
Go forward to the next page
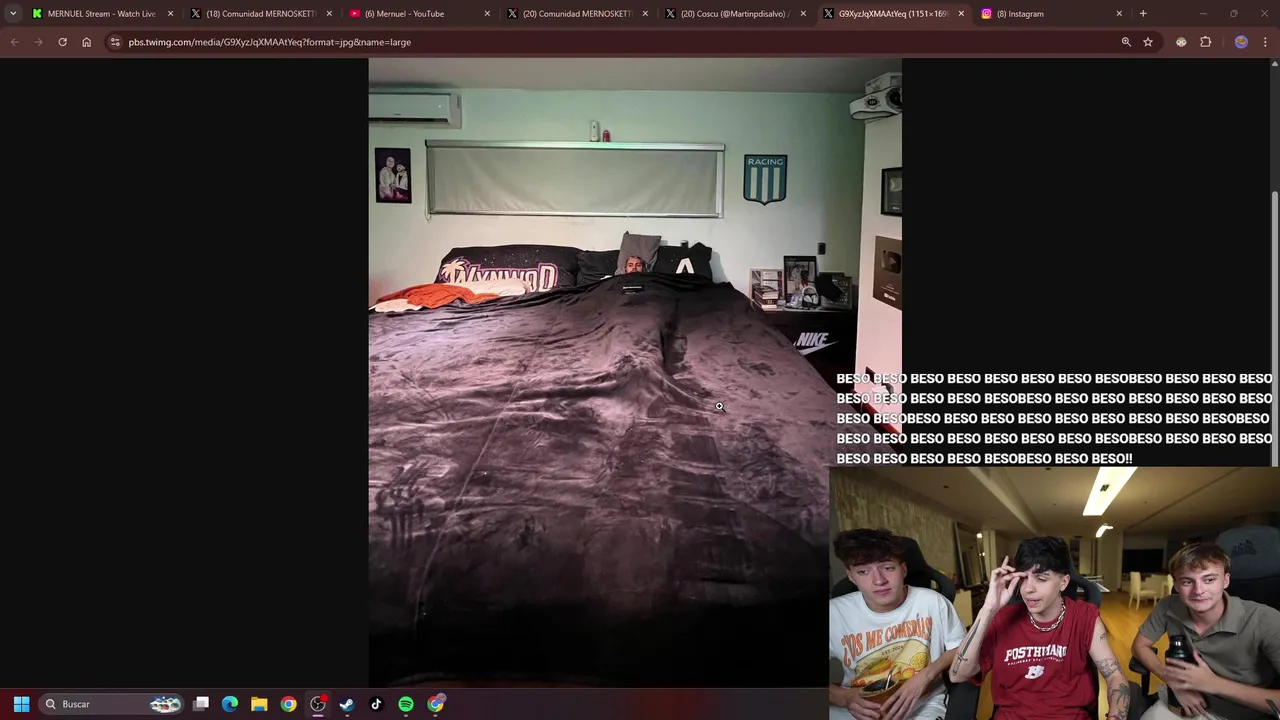(x=38, y=42)
